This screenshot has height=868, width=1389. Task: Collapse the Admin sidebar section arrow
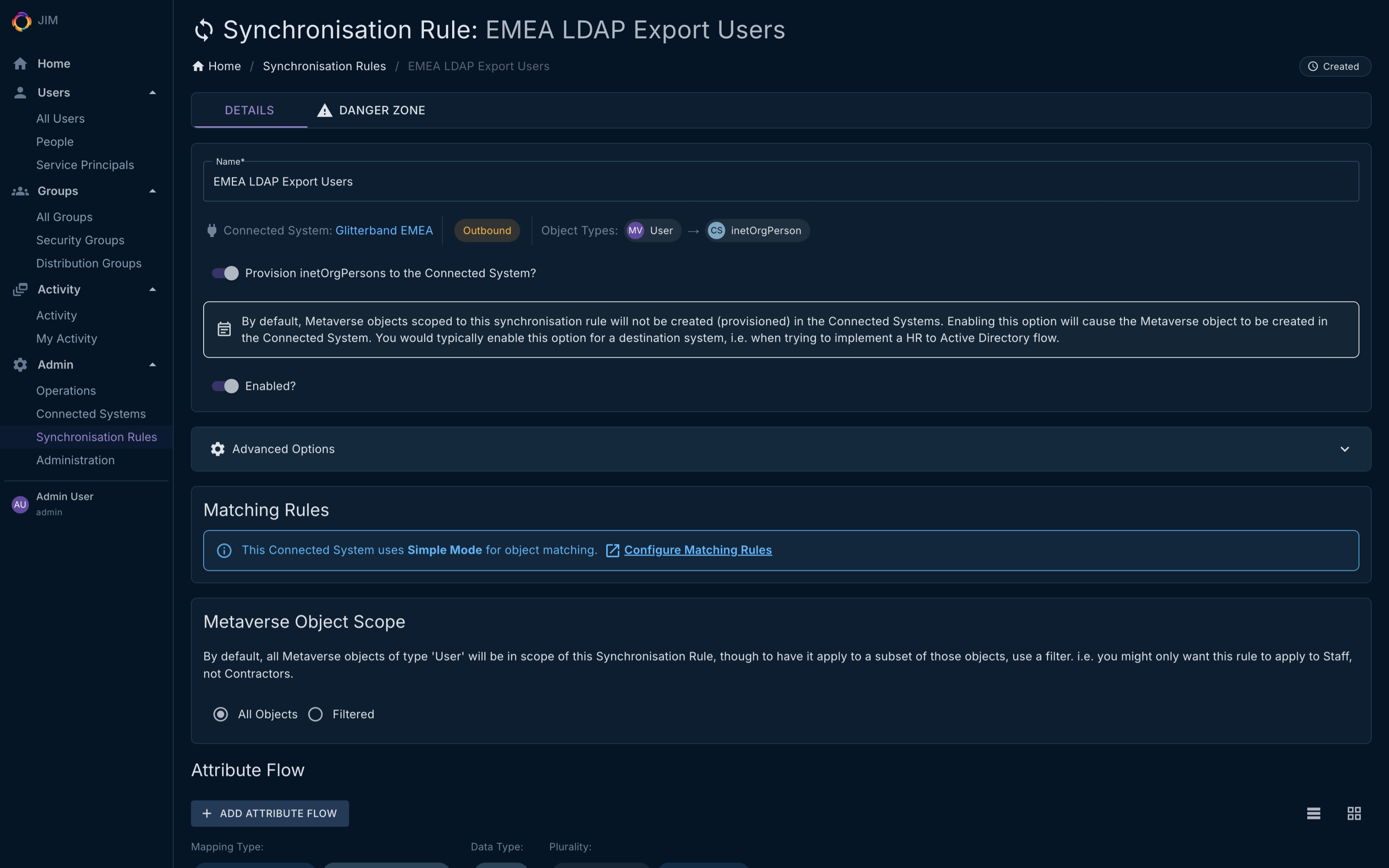click(152, 365)
